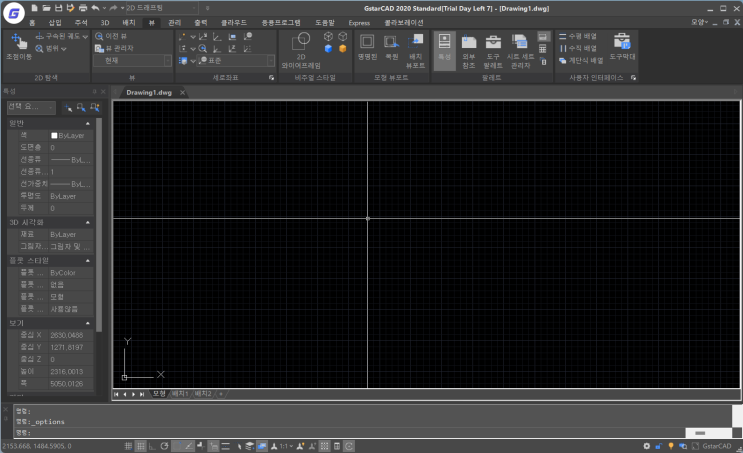The image size is (743, 453).
Task: Click the command line palette icon
Action: (x=543, y=36)
